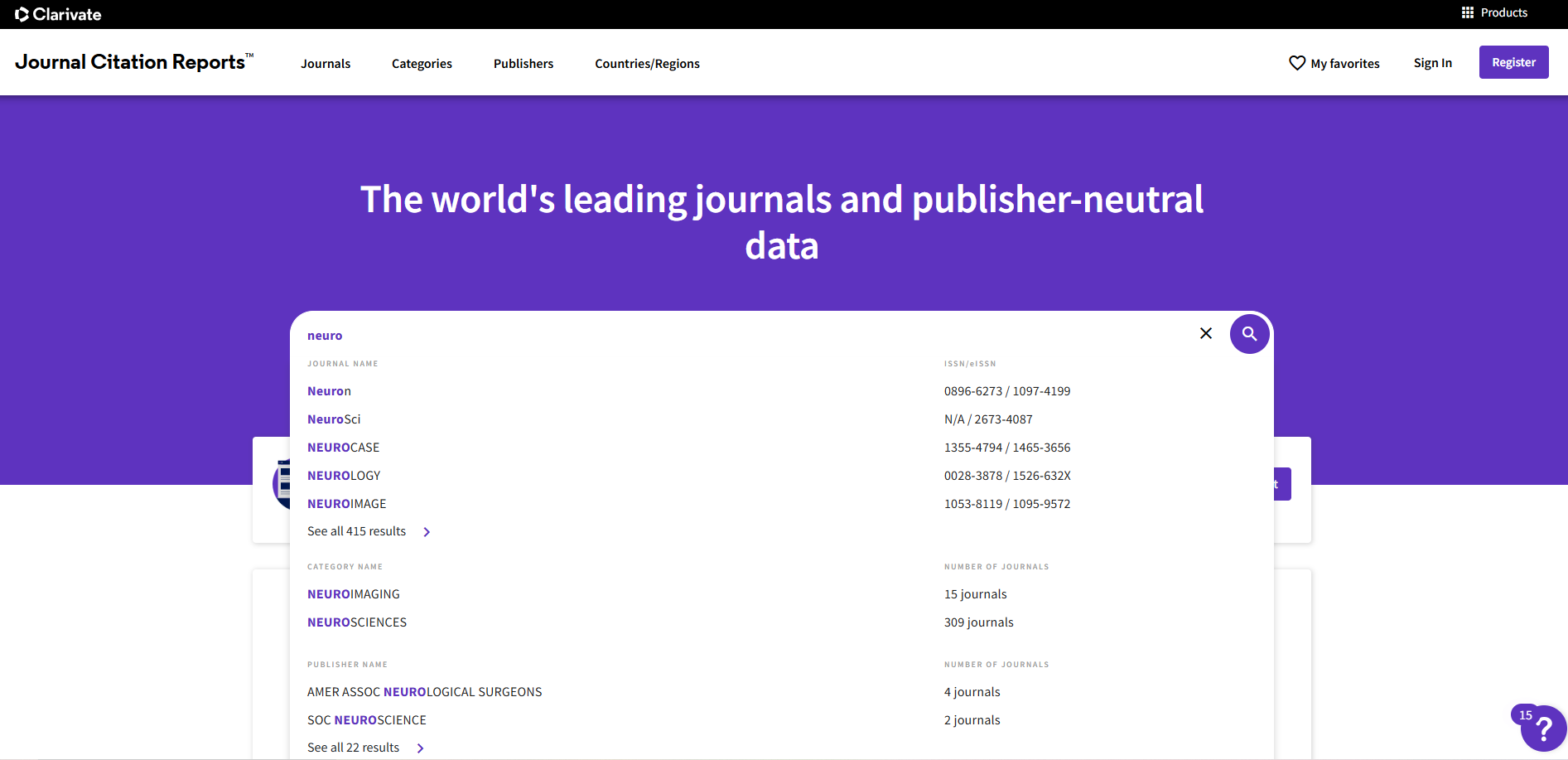Click the My favorites label
The width and height of the screenshot is (1568, 760).
(1345, 64)
